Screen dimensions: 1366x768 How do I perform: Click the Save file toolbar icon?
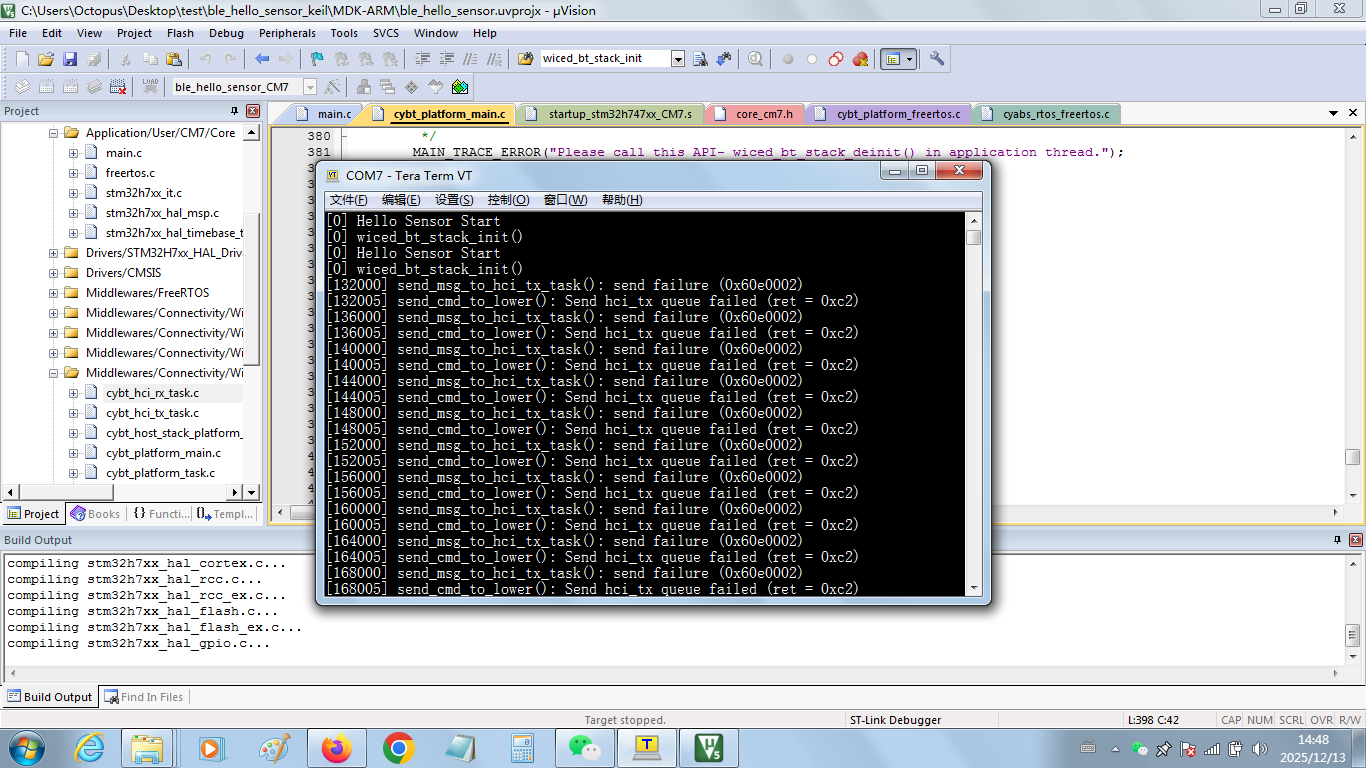click(70, 59)
